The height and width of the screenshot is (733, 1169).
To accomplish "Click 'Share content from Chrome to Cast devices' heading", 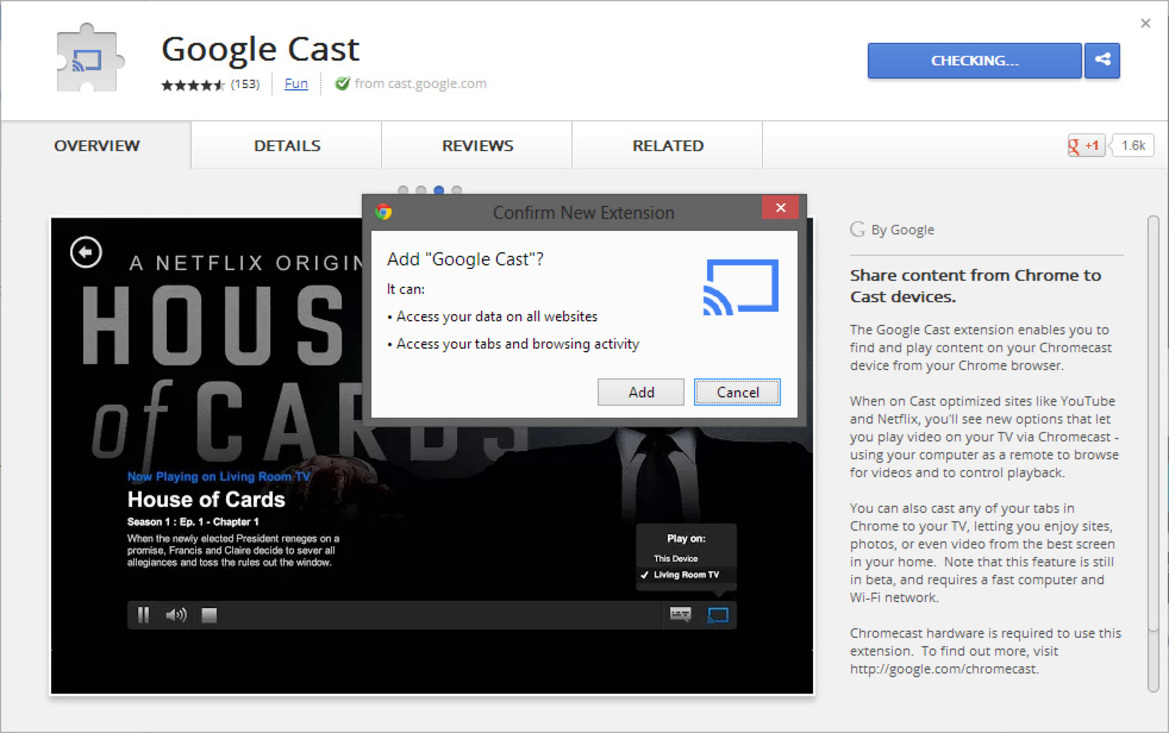I will 976,286.
